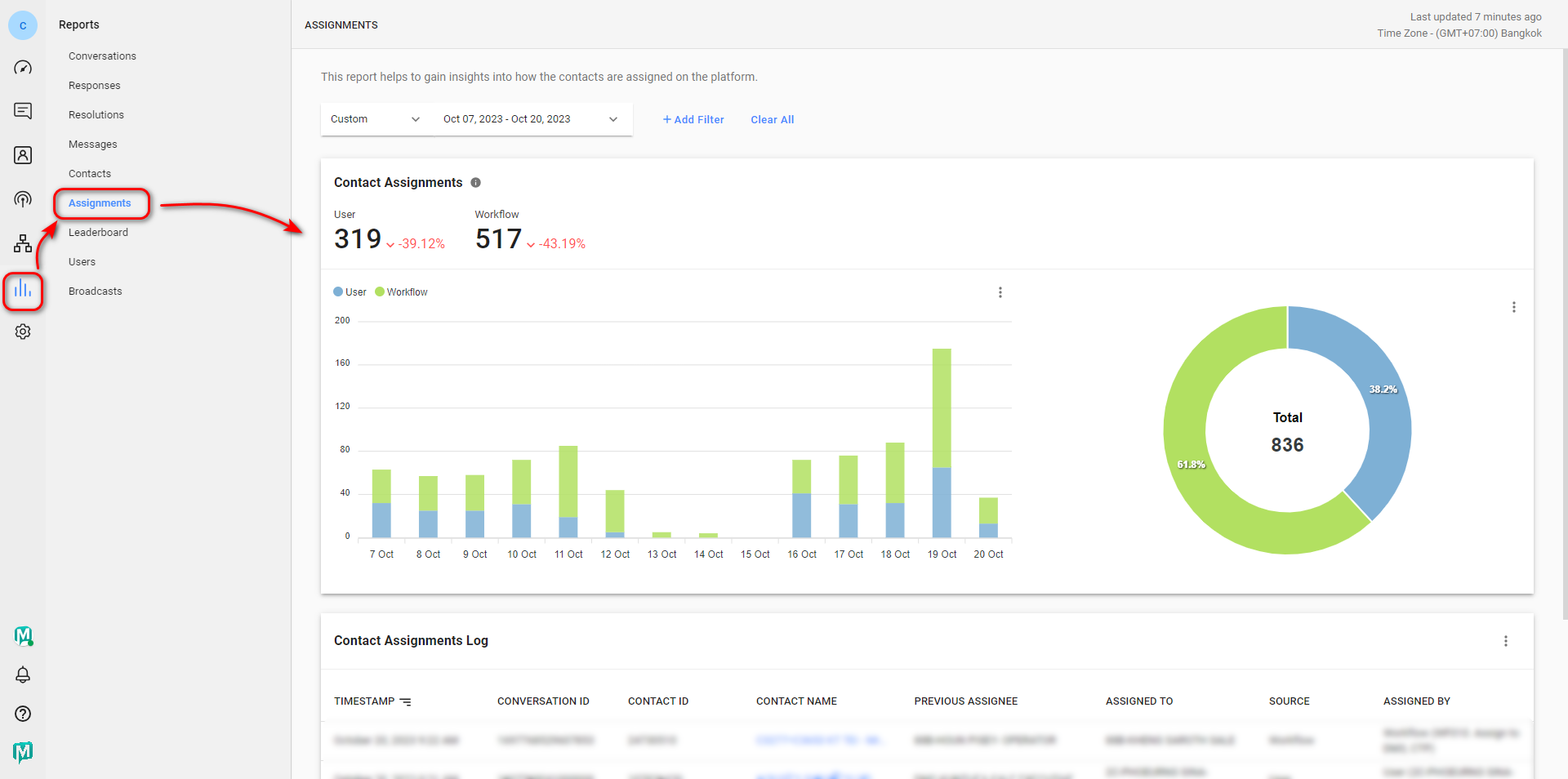Open the dashboard speedometer icon
This screenshot has height=779, width=1568.
(x=23, y=68)
